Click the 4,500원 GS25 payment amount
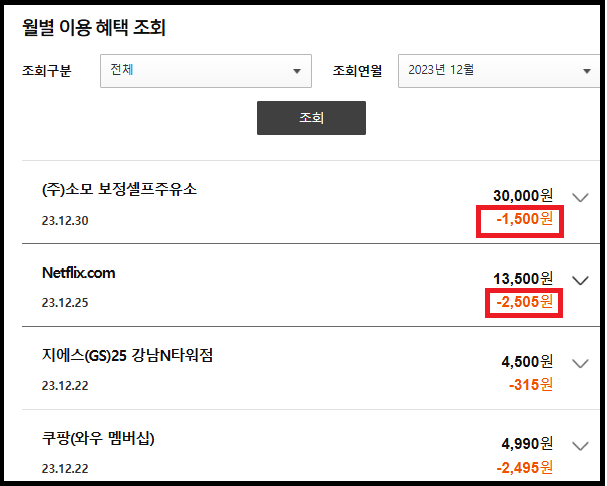This screenshot has height=486, width=607. (527, 361)
